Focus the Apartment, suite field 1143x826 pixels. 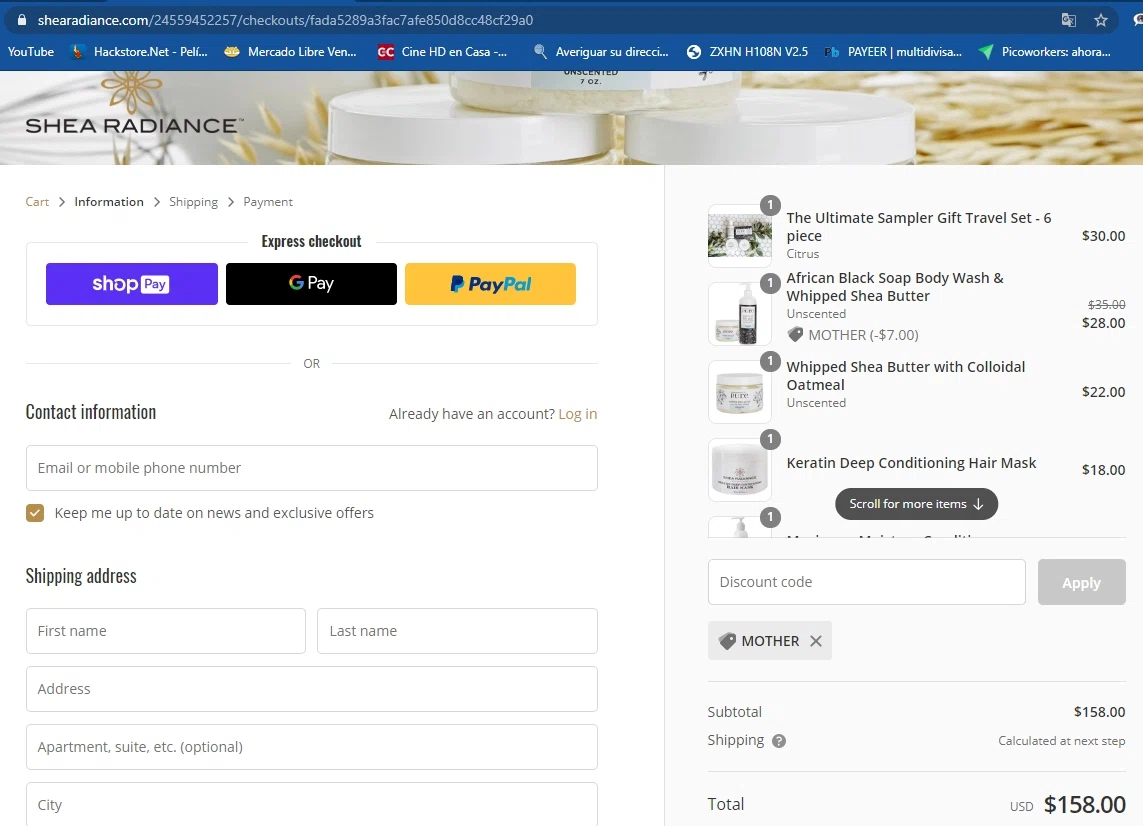311,747
